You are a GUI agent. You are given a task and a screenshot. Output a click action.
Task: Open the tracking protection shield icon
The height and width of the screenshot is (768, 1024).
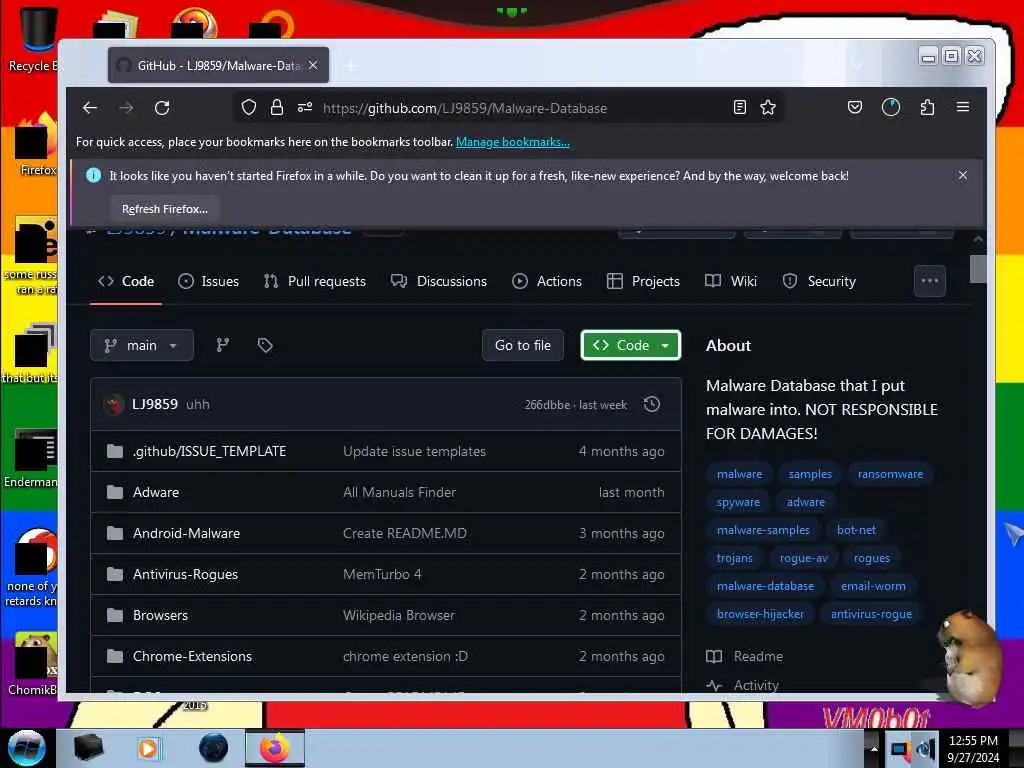pos(249,107)
